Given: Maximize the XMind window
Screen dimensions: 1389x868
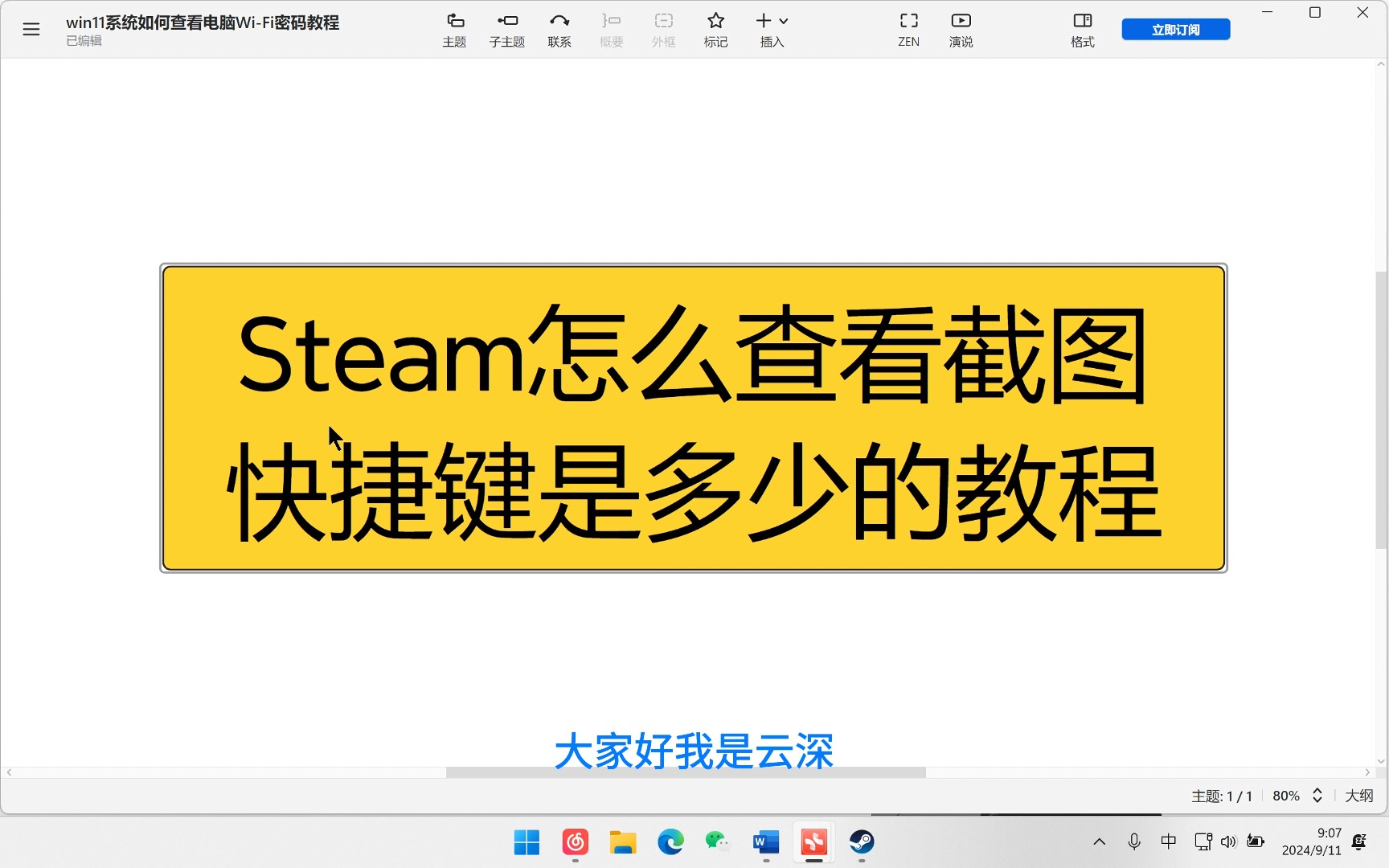Looking at the screenshot, I should pos(1315,12).
